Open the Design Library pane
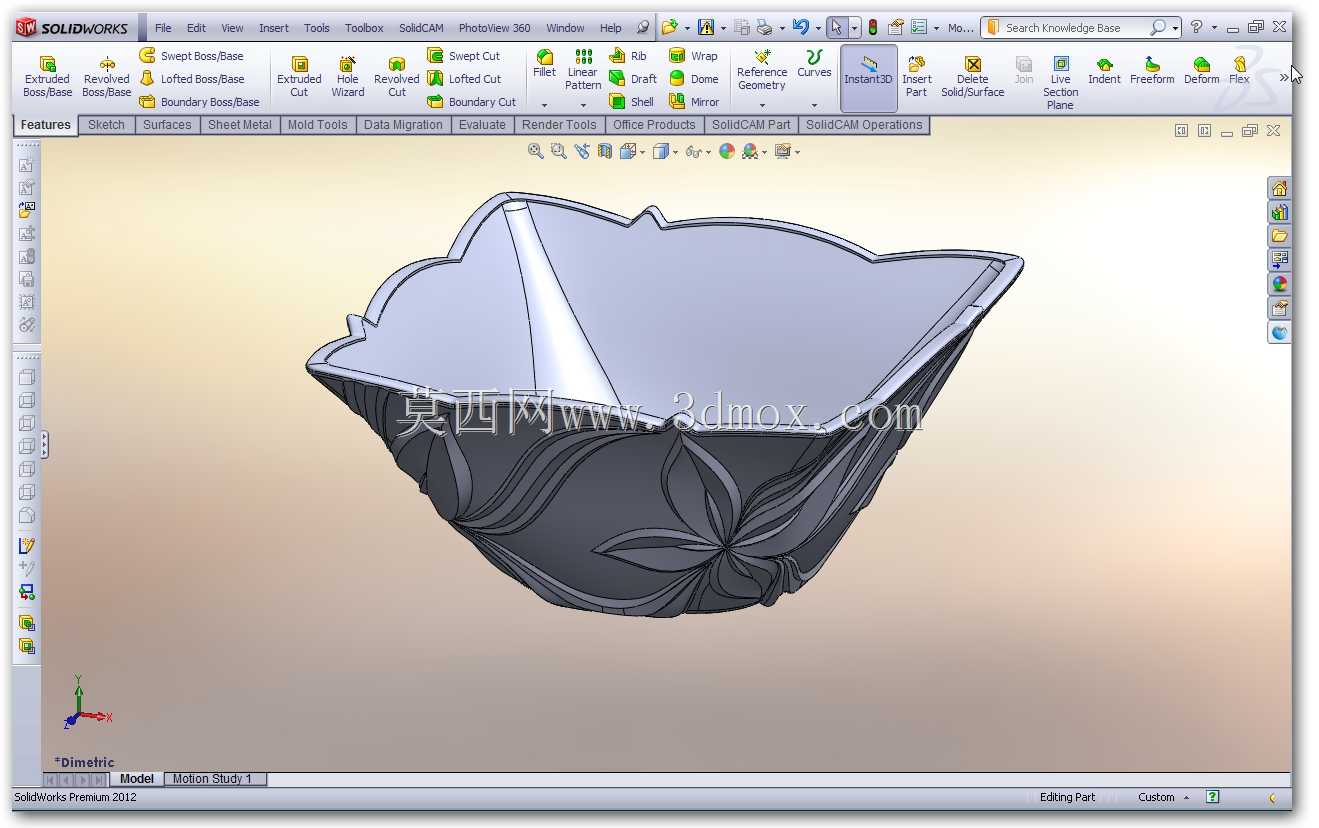1319x828 pixels. tap(1279, 212)
